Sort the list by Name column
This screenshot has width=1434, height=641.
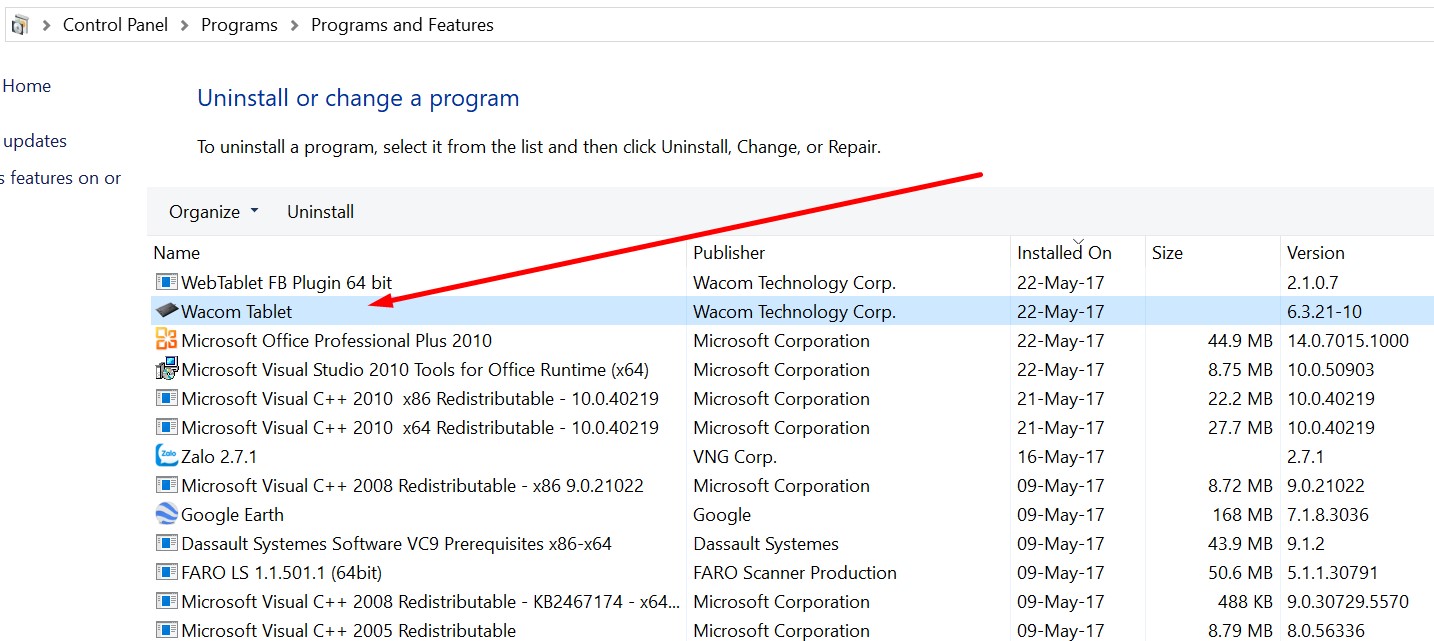[x=177, y=253]
